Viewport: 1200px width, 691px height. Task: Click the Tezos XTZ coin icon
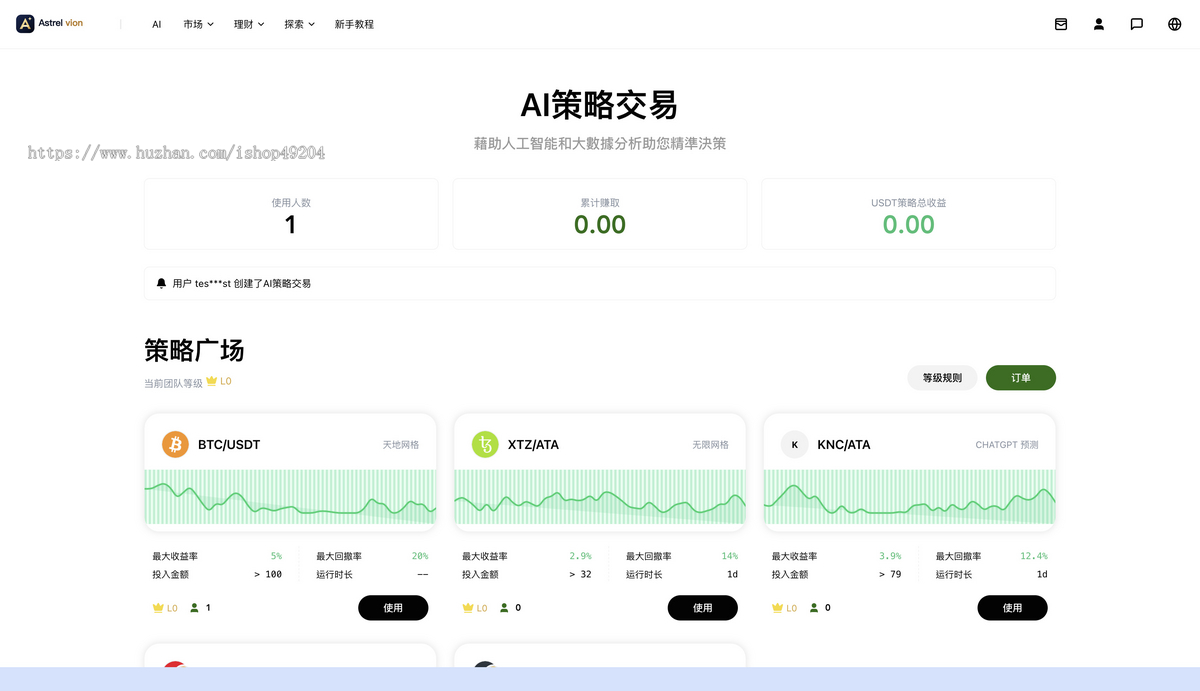point(485,444)
